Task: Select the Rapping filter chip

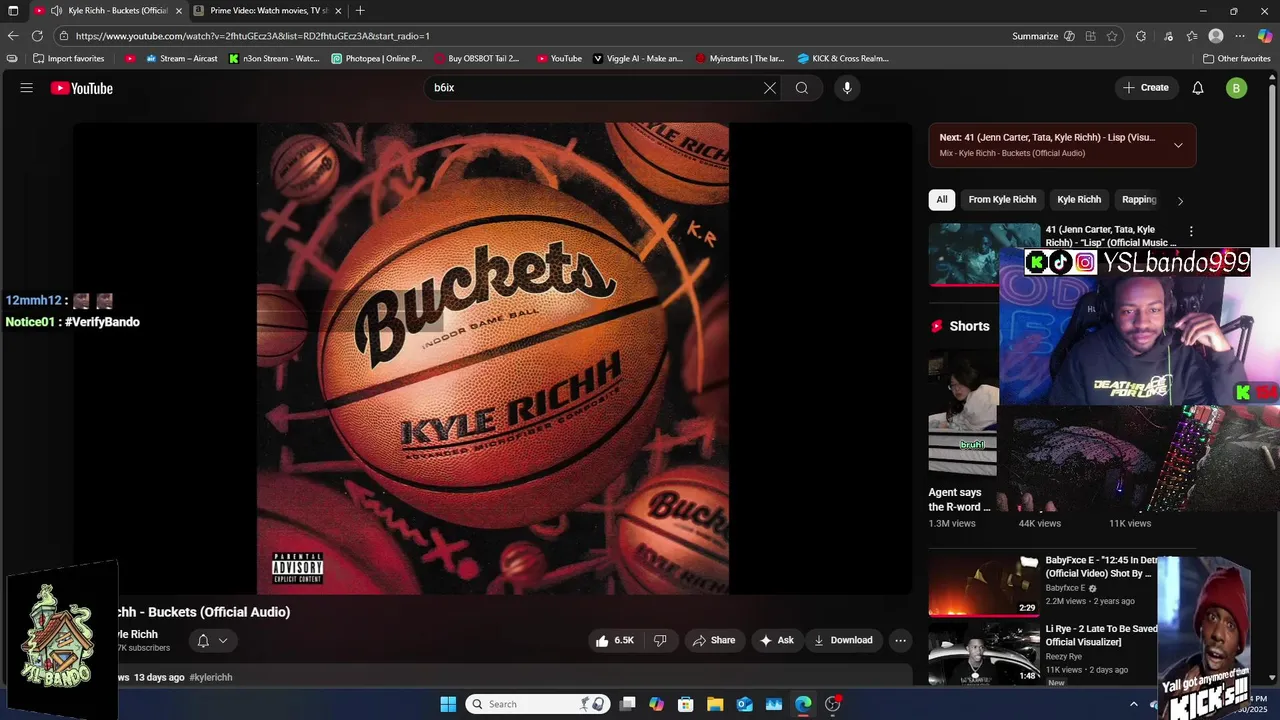Action: (x=1138, y=199)
